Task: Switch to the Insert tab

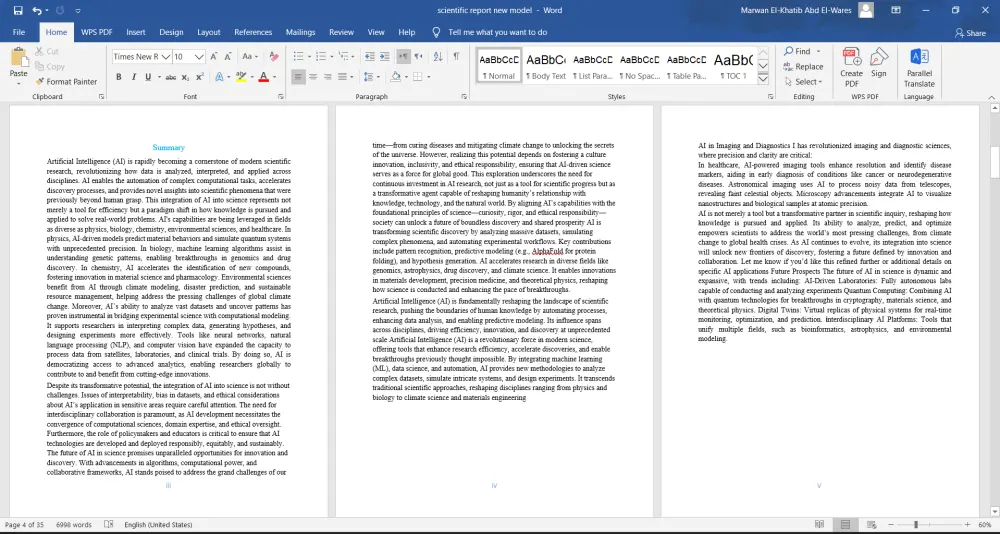Action: [136, 33]
